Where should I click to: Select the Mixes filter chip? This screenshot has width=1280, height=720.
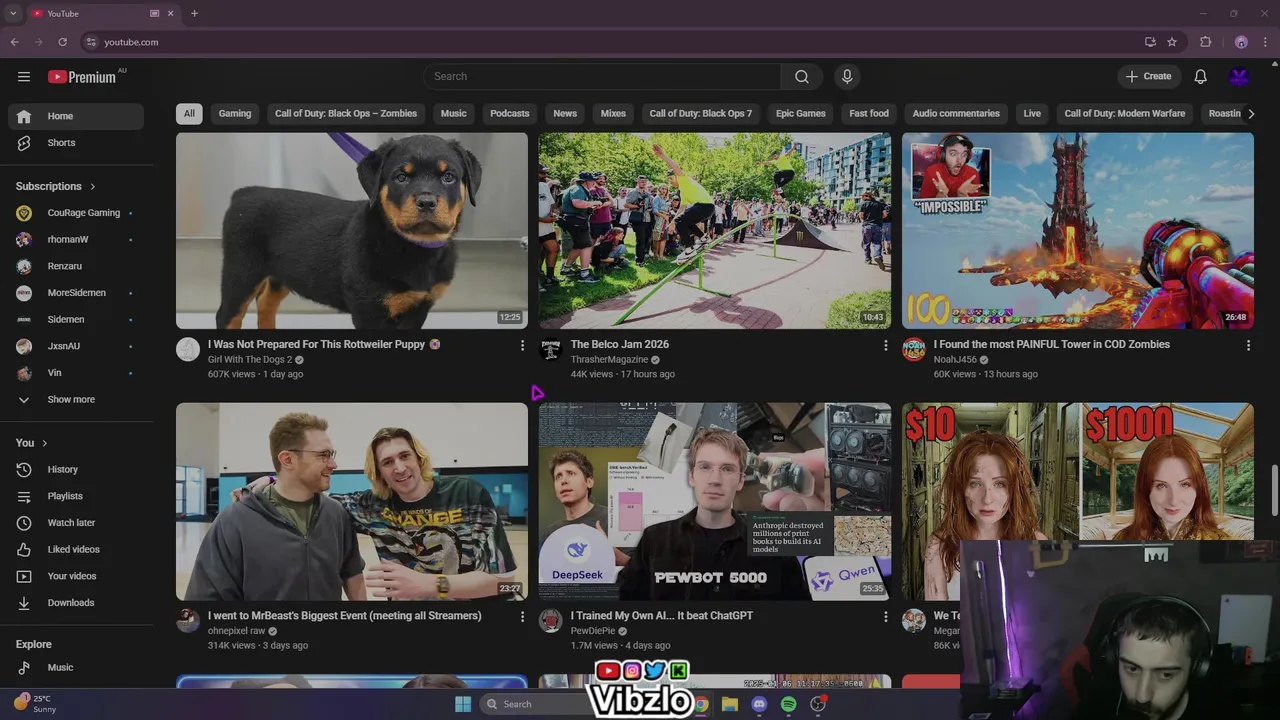(x=613, y=114)
